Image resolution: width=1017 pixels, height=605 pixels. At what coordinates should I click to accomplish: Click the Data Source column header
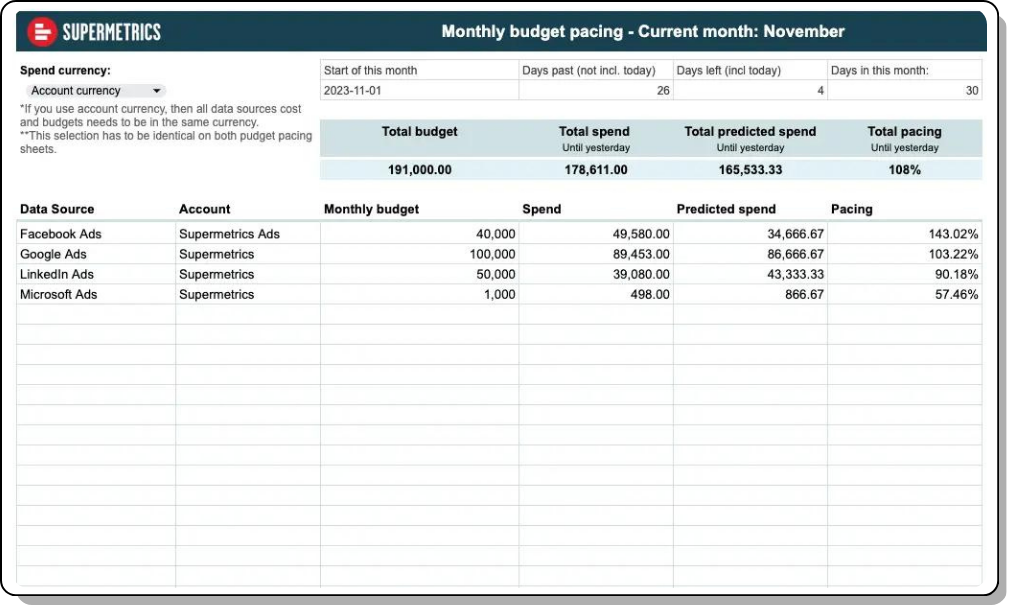tap(57, 209)
